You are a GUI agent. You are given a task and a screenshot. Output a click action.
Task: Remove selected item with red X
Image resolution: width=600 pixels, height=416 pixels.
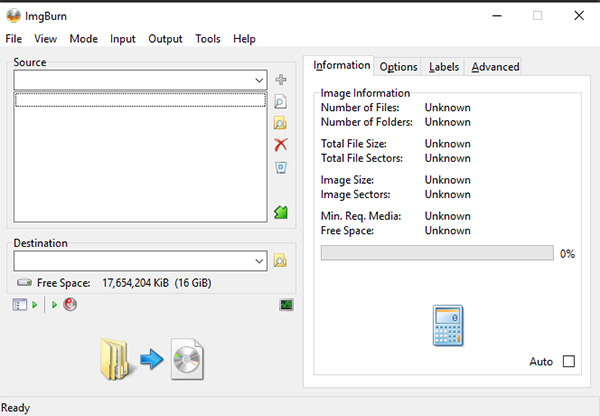coord(281,145)
